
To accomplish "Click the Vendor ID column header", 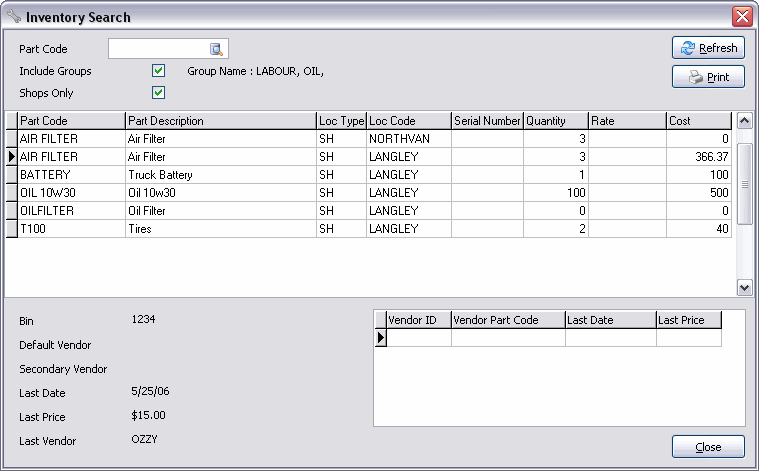I will coord(418,320).
